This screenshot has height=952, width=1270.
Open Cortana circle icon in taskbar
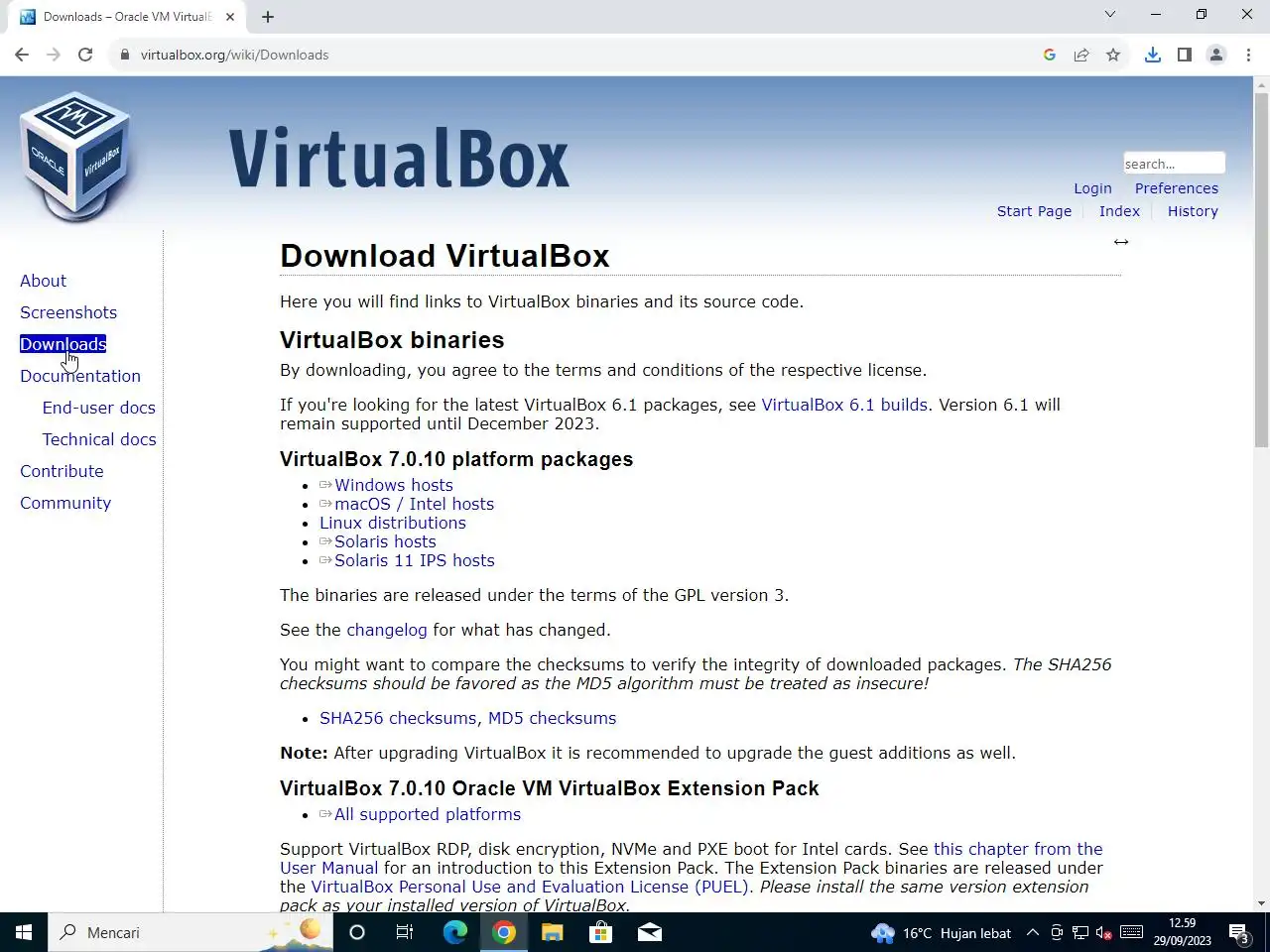pos(357,932)
